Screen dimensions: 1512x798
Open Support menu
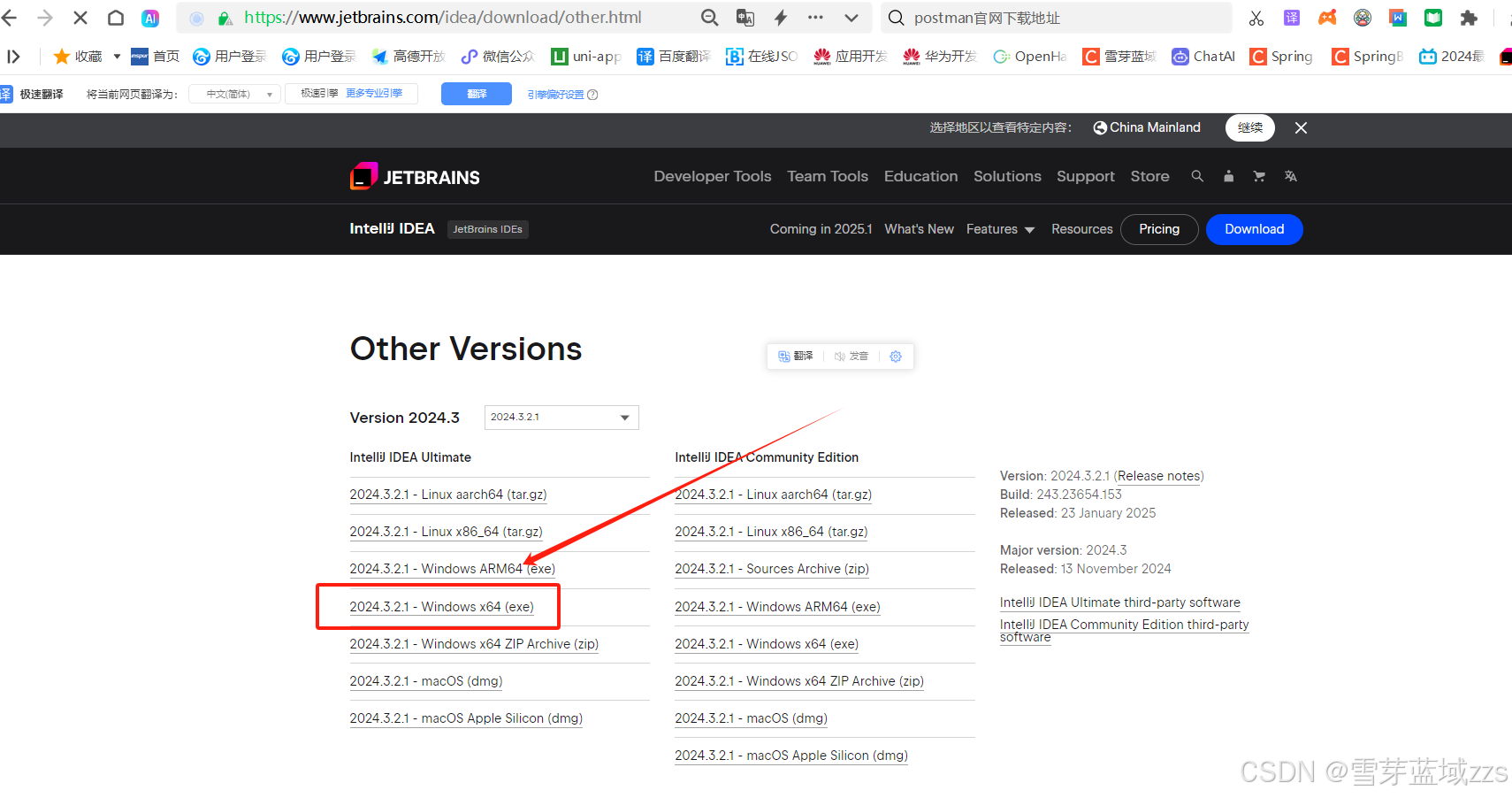(x=1086, y=176)
